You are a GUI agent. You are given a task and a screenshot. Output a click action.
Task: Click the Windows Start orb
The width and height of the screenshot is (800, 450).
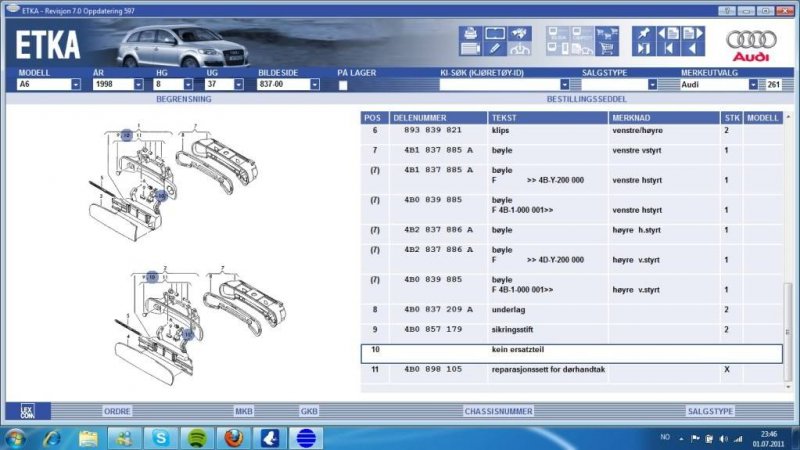click(15, 438)
